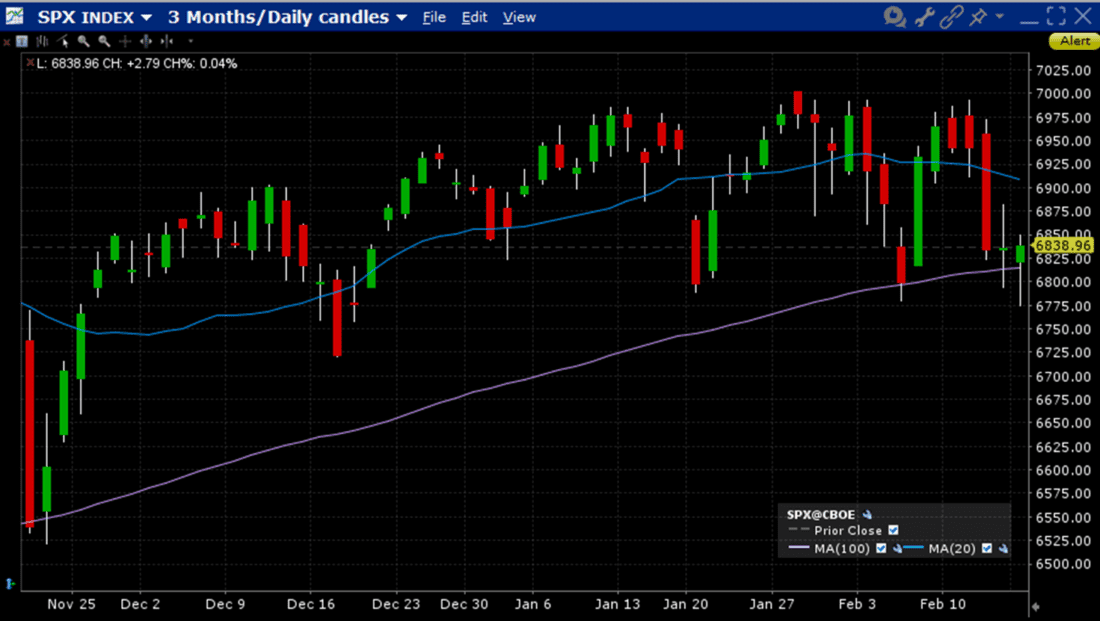Click the expand time axis icon

[x=146, y=42]
